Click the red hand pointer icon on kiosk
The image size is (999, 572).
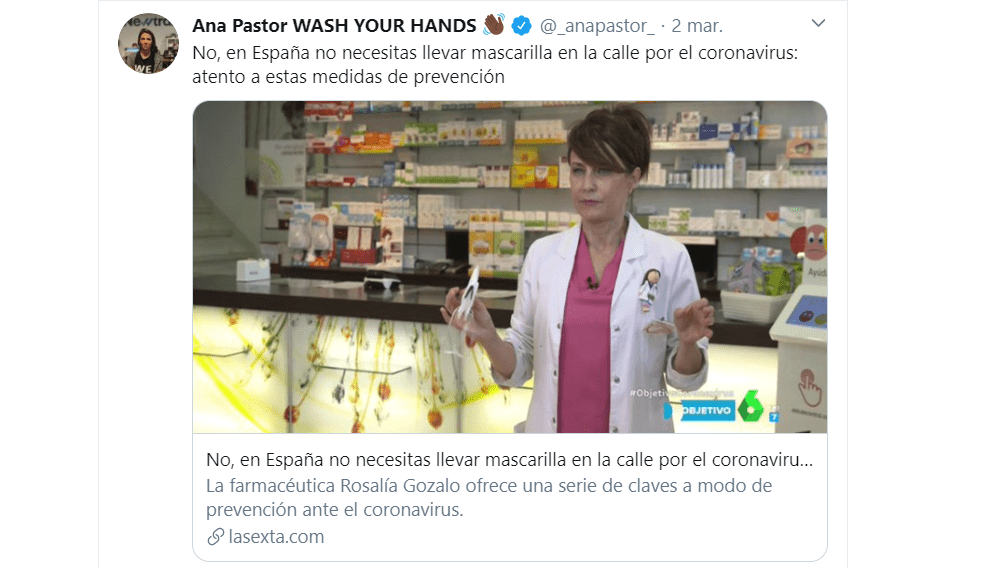[810, 387]
